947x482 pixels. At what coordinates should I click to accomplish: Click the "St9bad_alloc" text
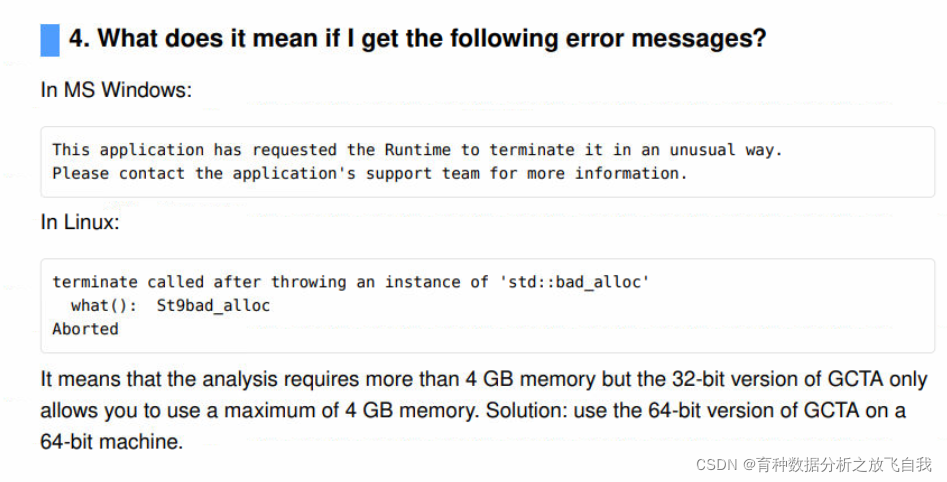(213, 305)
